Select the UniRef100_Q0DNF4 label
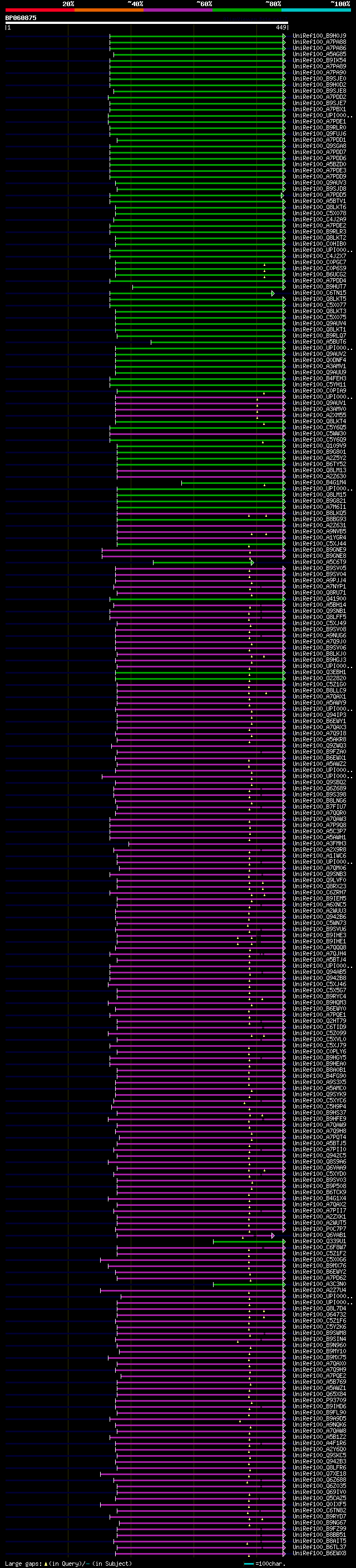The height and width of the screenshot is (1568, 356). [319, 360]
